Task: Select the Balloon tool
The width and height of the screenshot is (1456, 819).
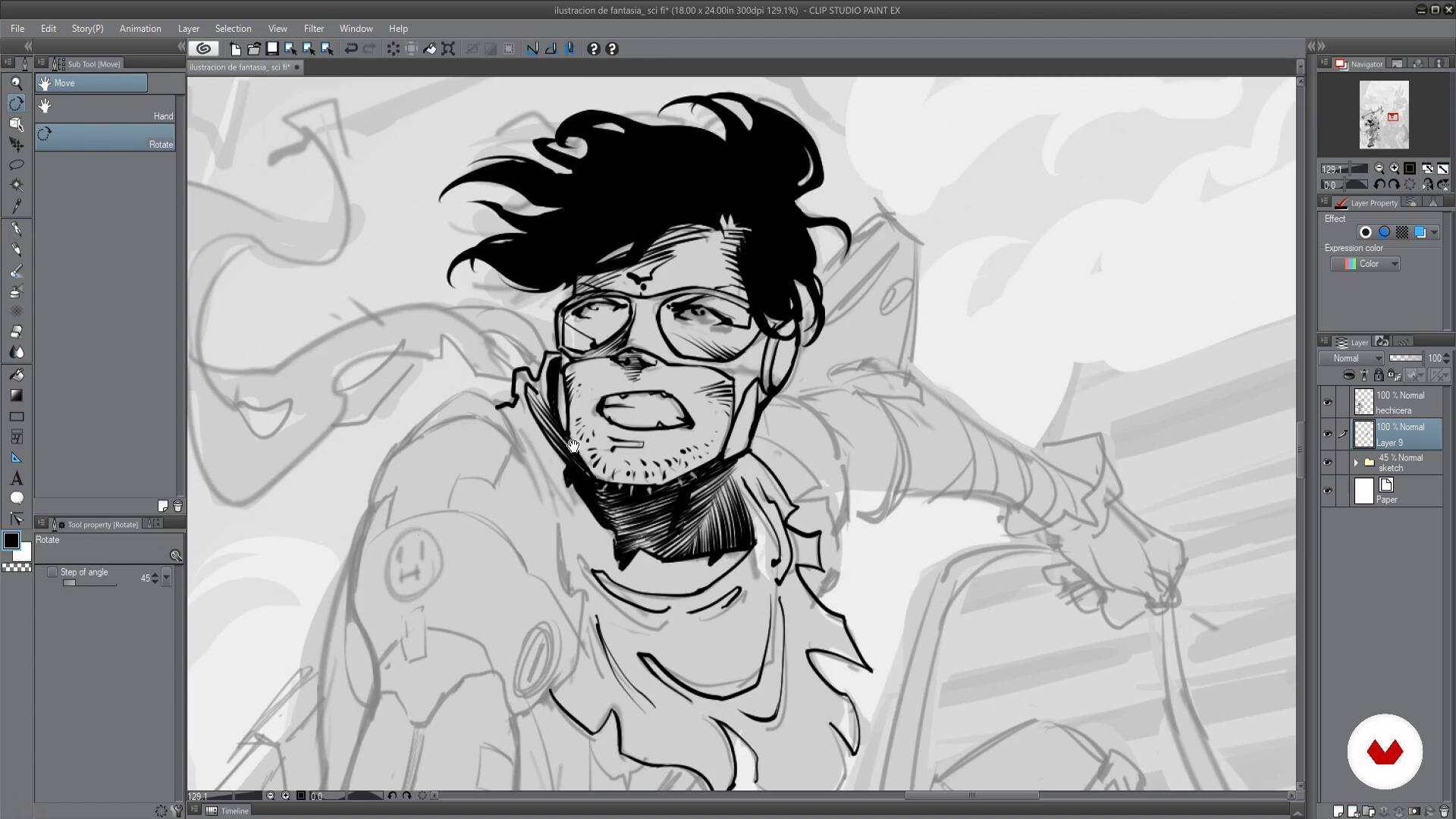Action: click(16, 498)
